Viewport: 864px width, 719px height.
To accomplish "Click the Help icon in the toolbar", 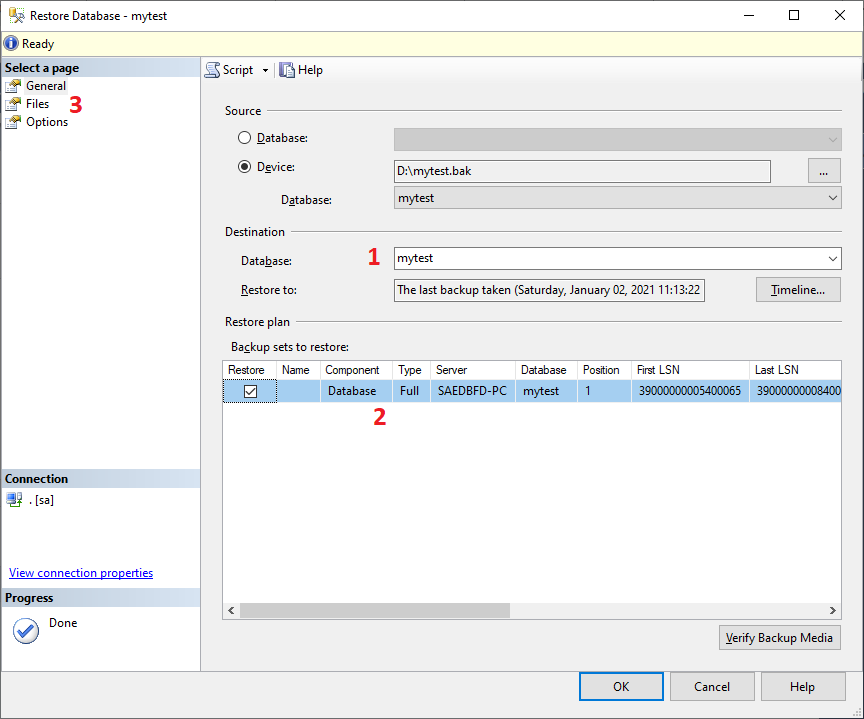I will 287,70.
